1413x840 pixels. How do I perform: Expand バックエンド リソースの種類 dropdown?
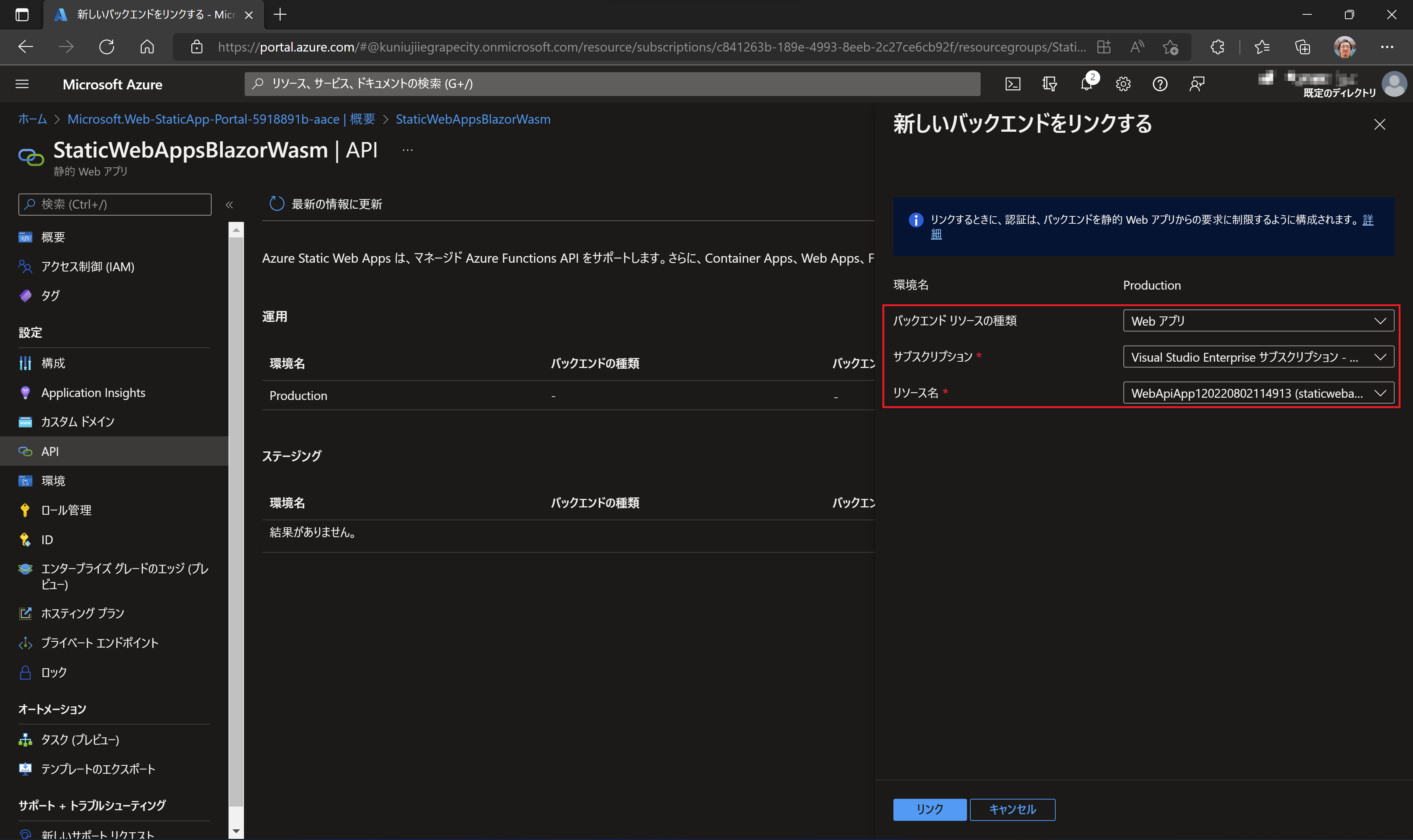tap(1258, 321)
